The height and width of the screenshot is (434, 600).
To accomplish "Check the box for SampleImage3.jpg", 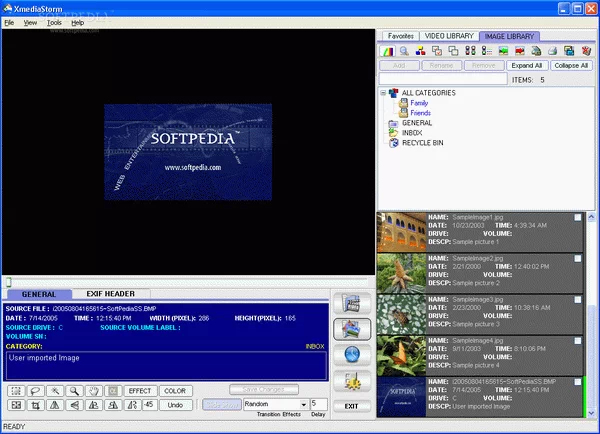I will (x=578, y=300).
